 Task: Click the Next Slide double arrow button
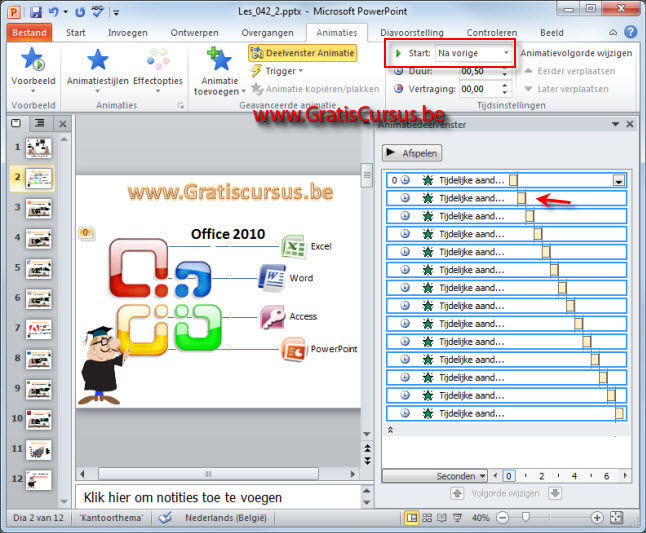click(x=367, y=461)
